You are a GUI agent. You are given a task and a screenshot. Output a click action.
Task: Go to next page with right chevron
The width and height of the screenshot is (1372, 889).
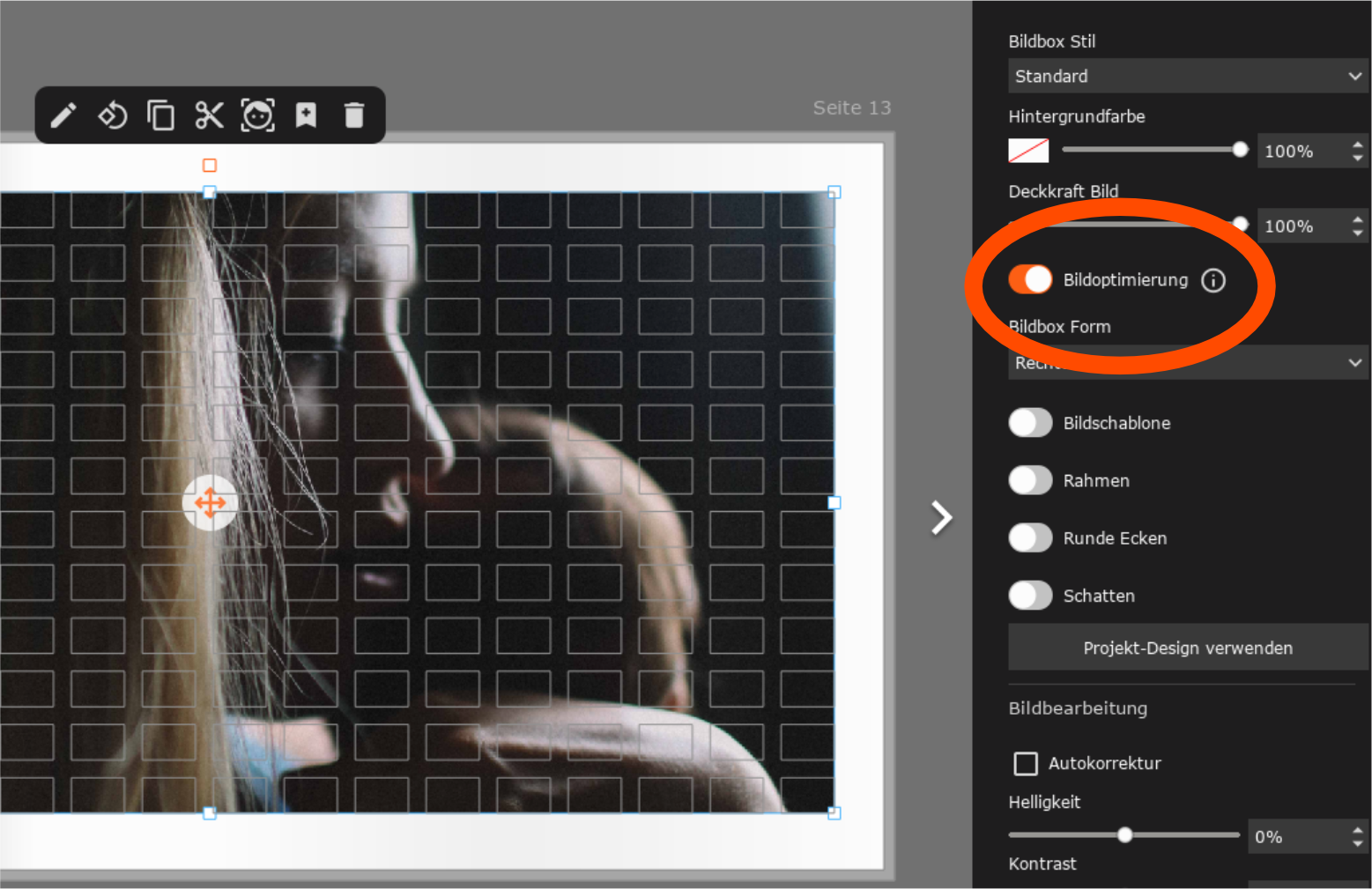point(942,518)
